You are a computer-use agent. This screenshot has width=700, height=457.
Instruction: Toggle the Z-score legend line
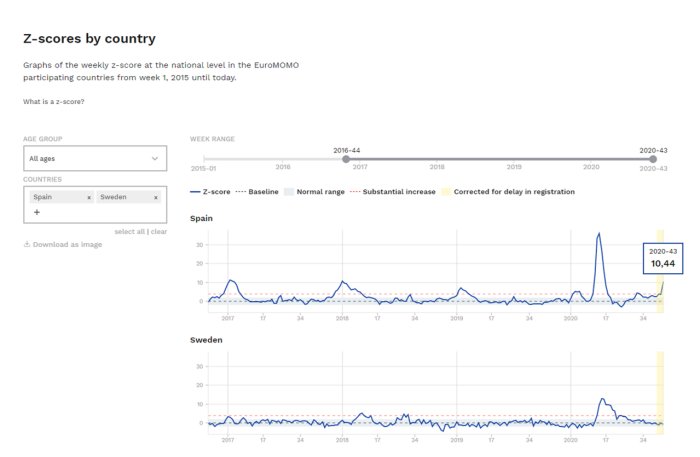(210, 192)
